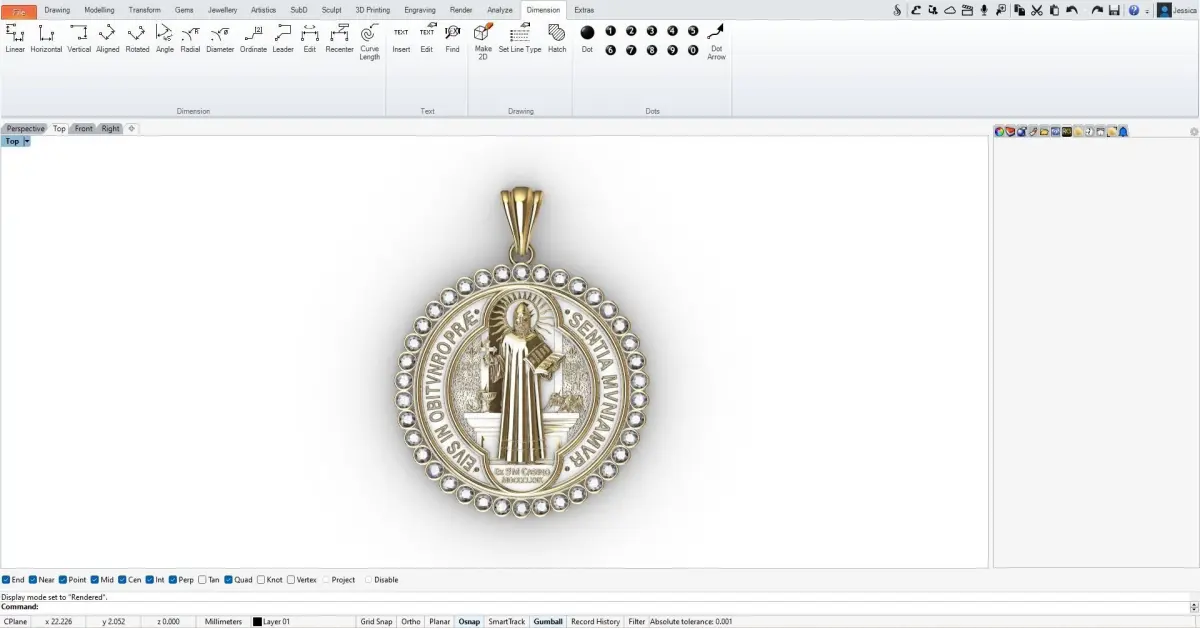The width and height of the screenshot is (1200, 628).
Task: Switch to the Front viewport tab
Action: 83,129
